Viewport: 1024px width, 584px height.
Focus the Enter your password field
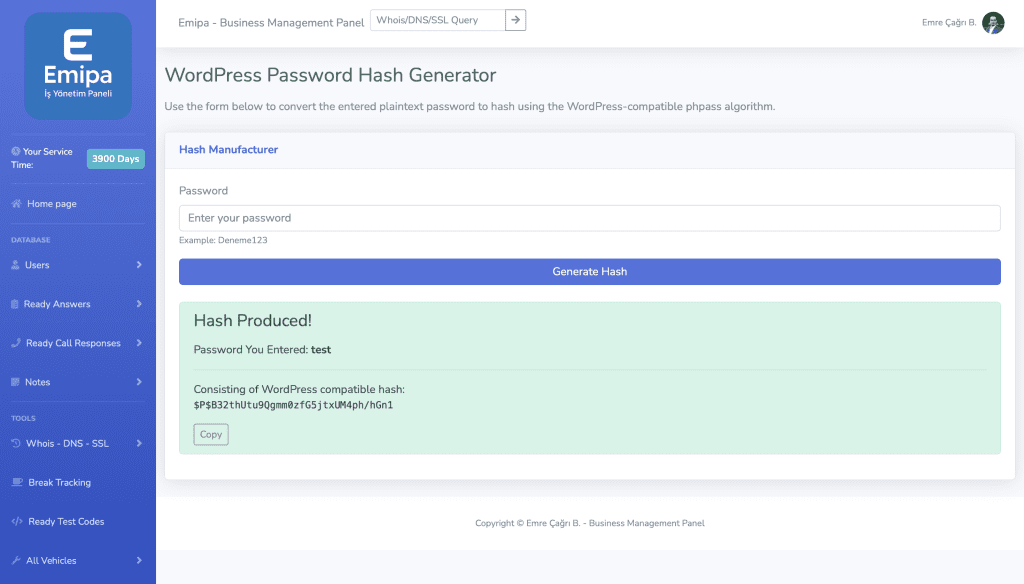coord(589,218)
